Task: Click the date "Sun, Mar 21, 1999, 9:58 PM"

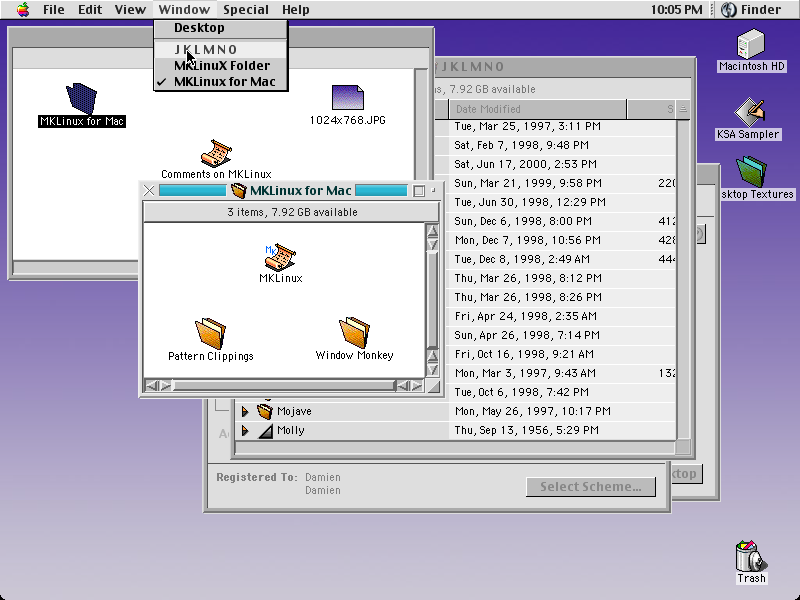Action: (528, 183)
